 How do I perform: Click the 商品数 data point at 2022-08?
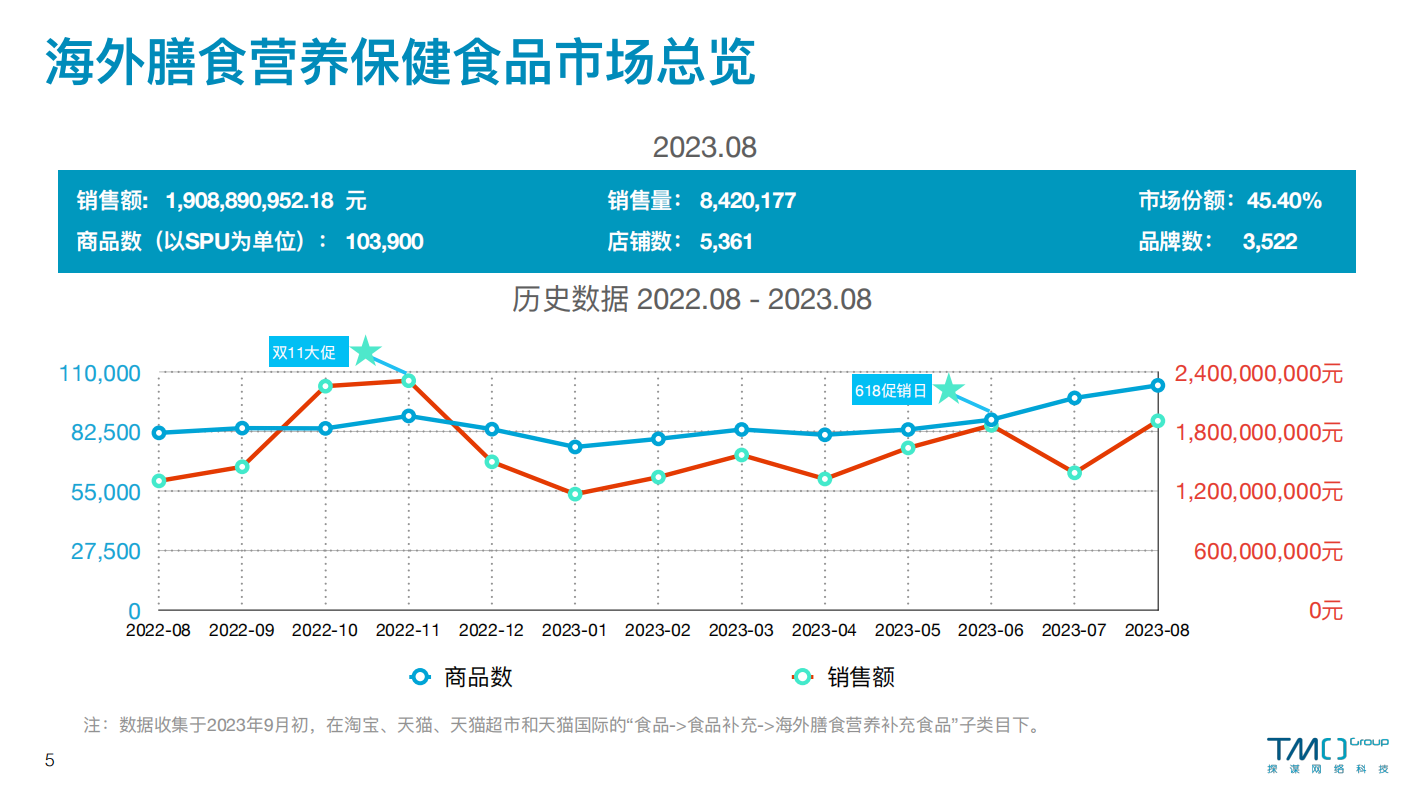(159, 433)
